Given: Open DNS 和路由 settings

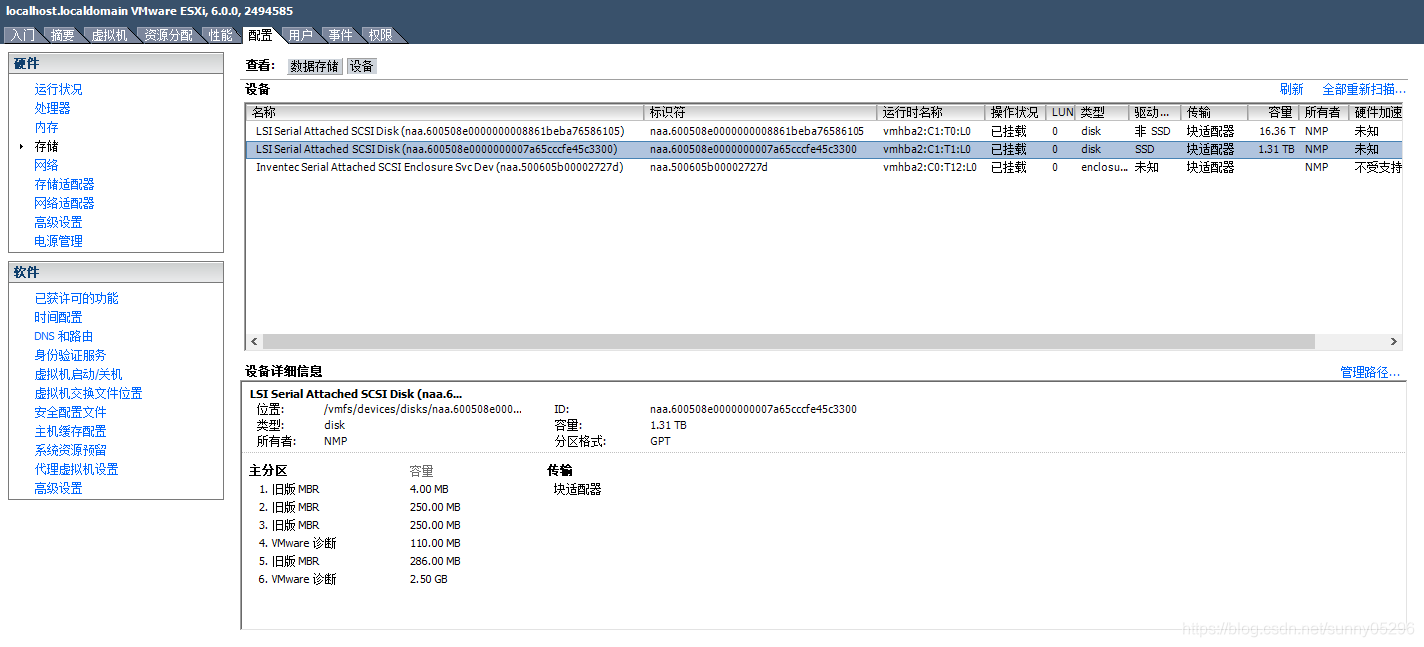Looking at the screenshot, I should pyautogui.click(x=63, y=336).
